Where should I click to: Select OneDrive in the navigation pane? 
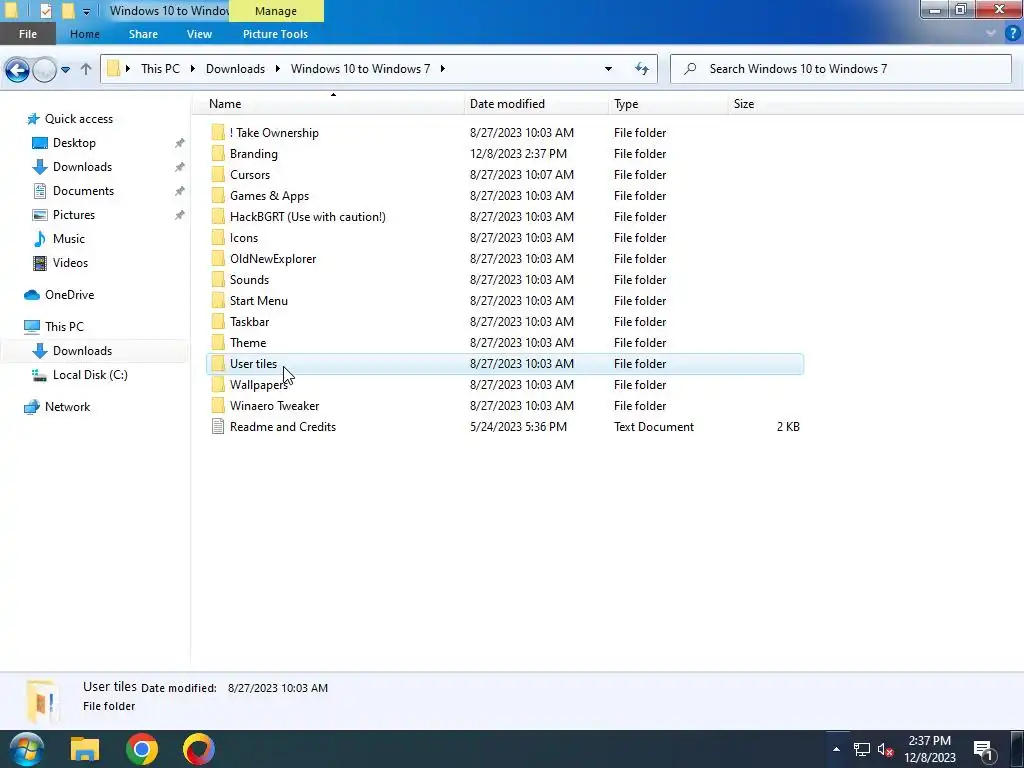pos(69,295)
